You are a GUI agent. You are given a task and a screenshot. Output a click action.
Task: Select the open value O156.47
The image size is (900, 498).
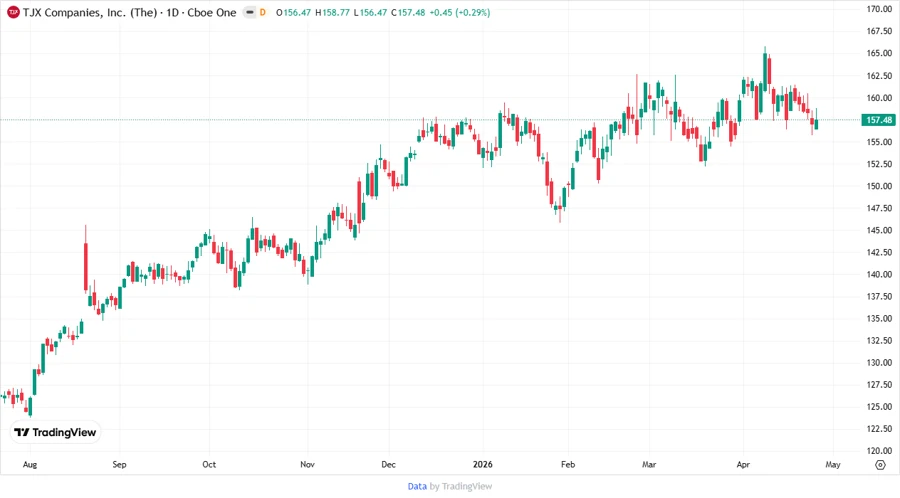293,12
